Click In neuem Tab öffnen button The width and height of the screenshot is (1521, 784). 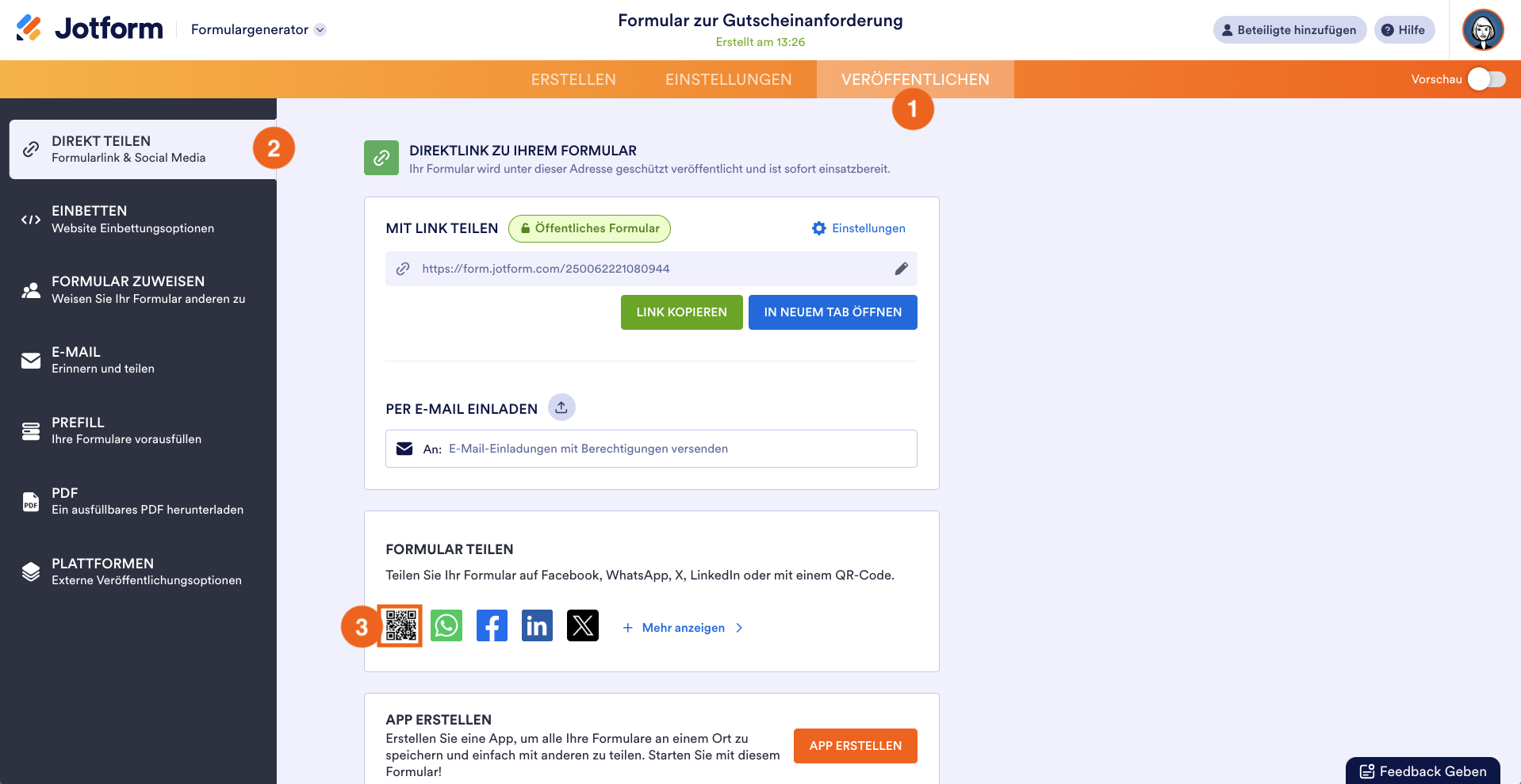click(833, 312)
